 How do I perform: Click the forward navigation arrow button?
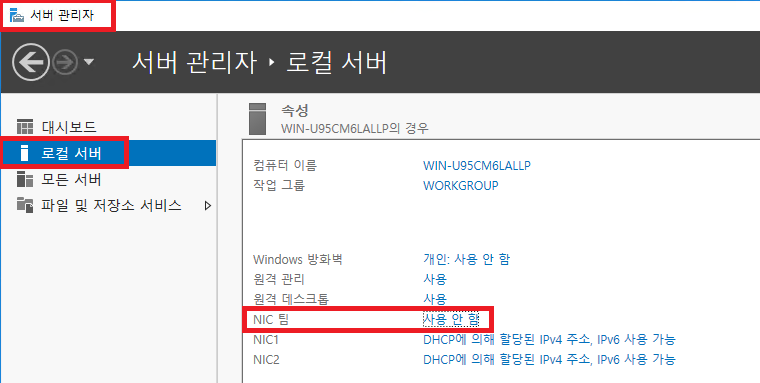click(x=64, y=62)
